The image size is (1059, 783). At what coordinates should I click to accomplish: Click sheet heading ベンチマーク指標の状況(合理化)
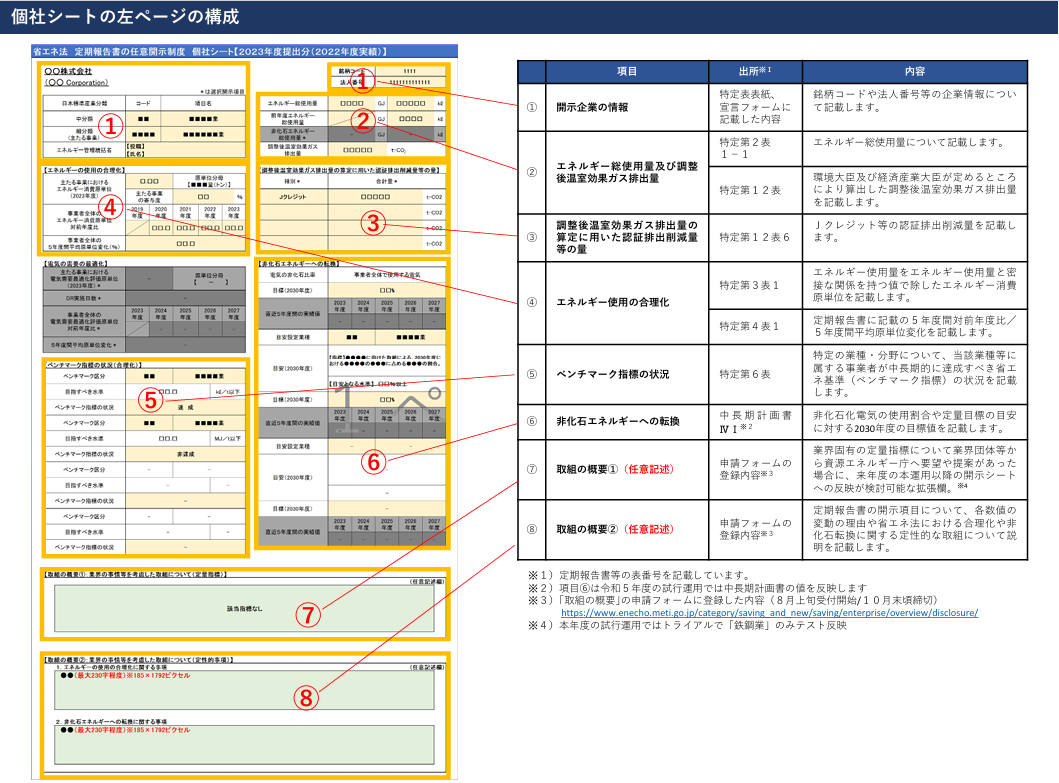[x=94, y=365]
